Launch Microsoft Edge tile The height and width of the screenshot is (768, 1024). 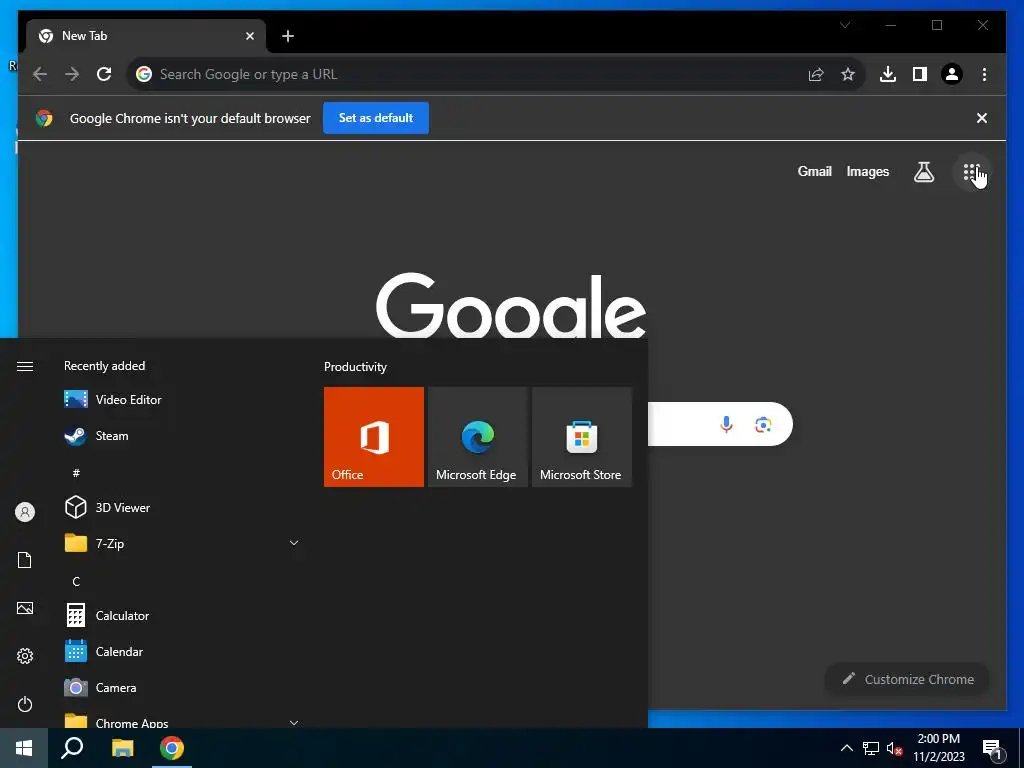point(477,437)
